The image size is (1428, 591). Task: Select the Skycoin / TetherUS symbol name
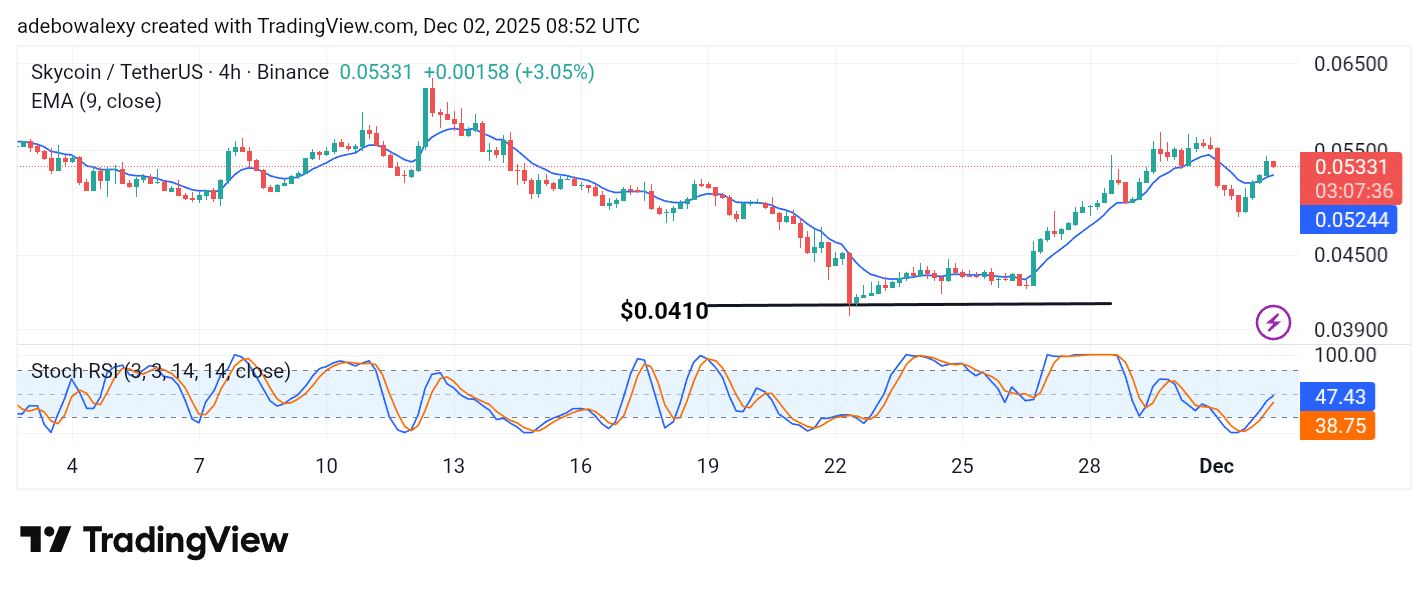point(120,71)
